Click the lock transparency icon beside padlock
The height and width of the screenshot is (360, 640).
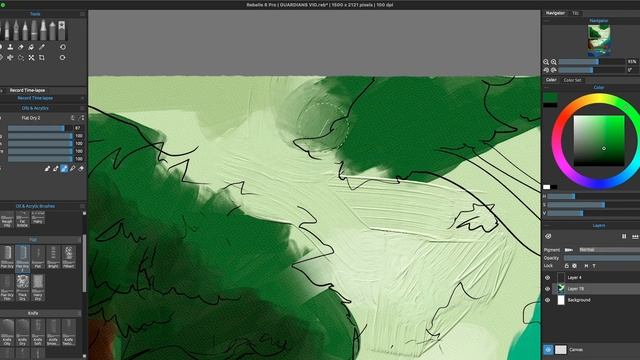(x=574, y=266)
